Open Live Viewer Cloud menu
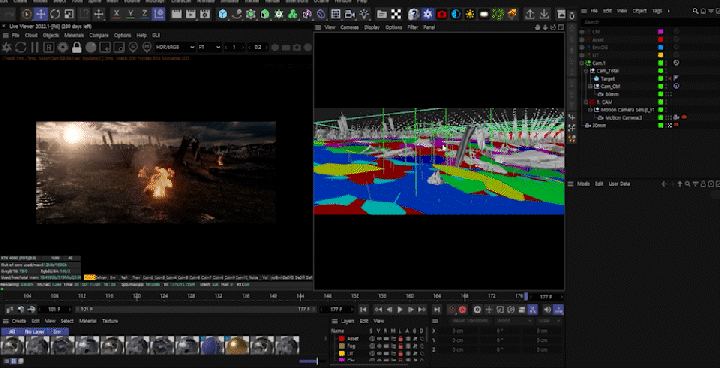This screenshot has height=368, width=720. tap(31, 35)
